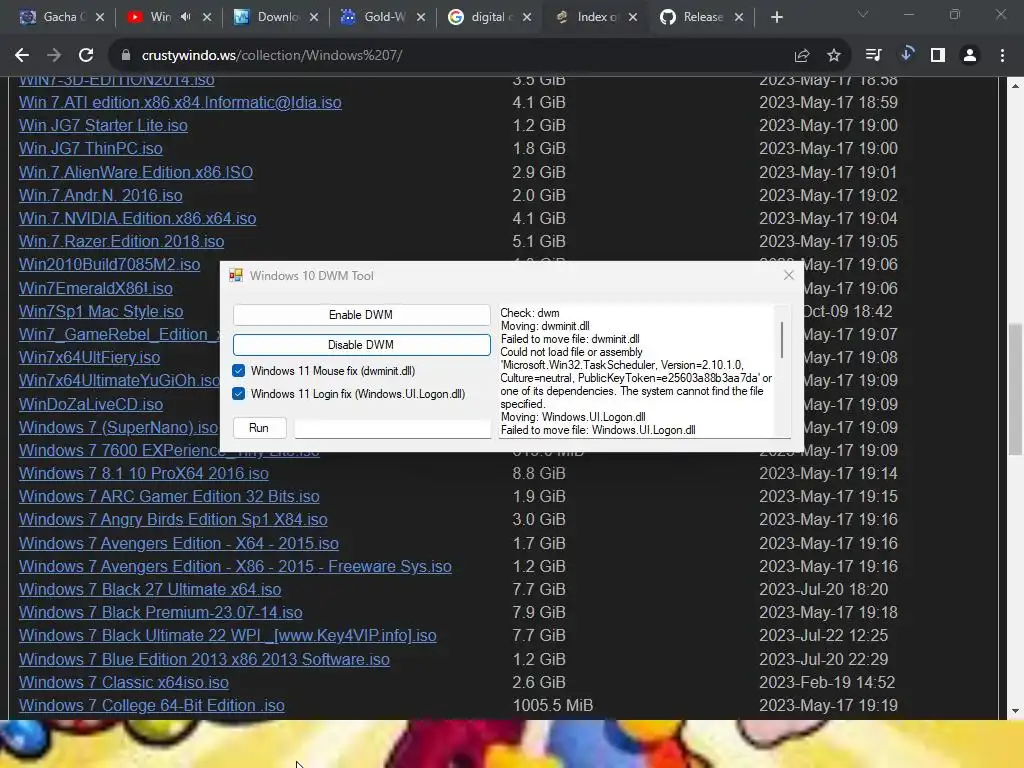Click the browser forward arrow
Image resolution: width=1024 pixels, height=768 pixels.
(x=54, y=56)
